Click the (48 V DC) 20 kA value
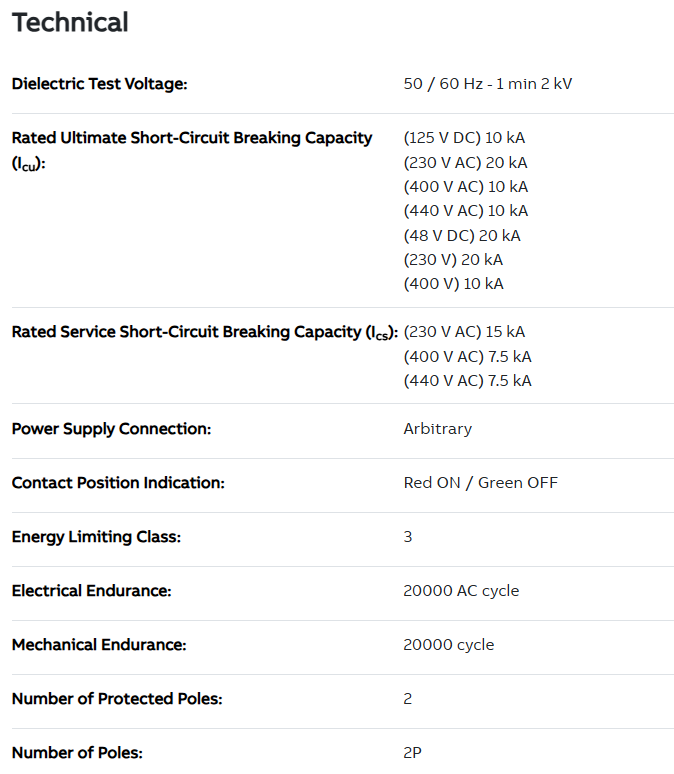 [462, 236]
